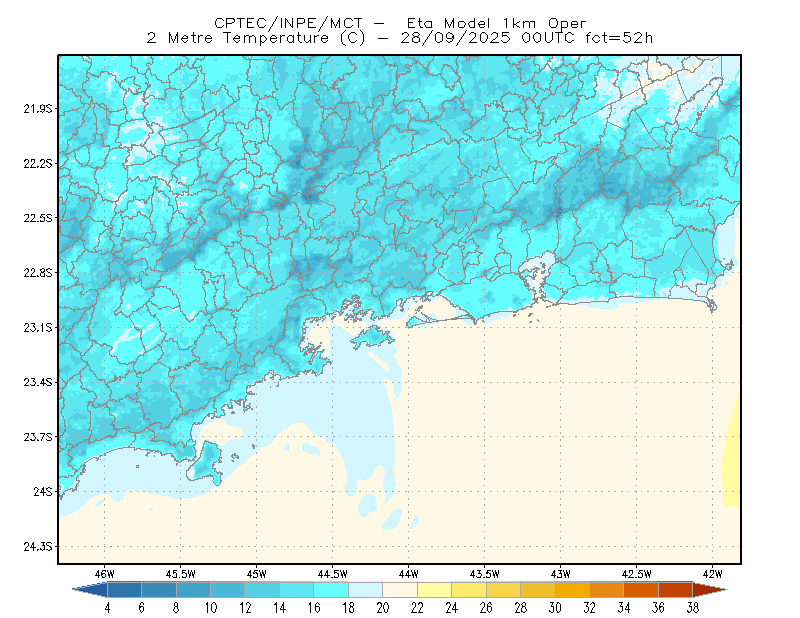Click the 22.5S latitude axis label
This screenshot has height=618, width=800.
tap(38, 218)
